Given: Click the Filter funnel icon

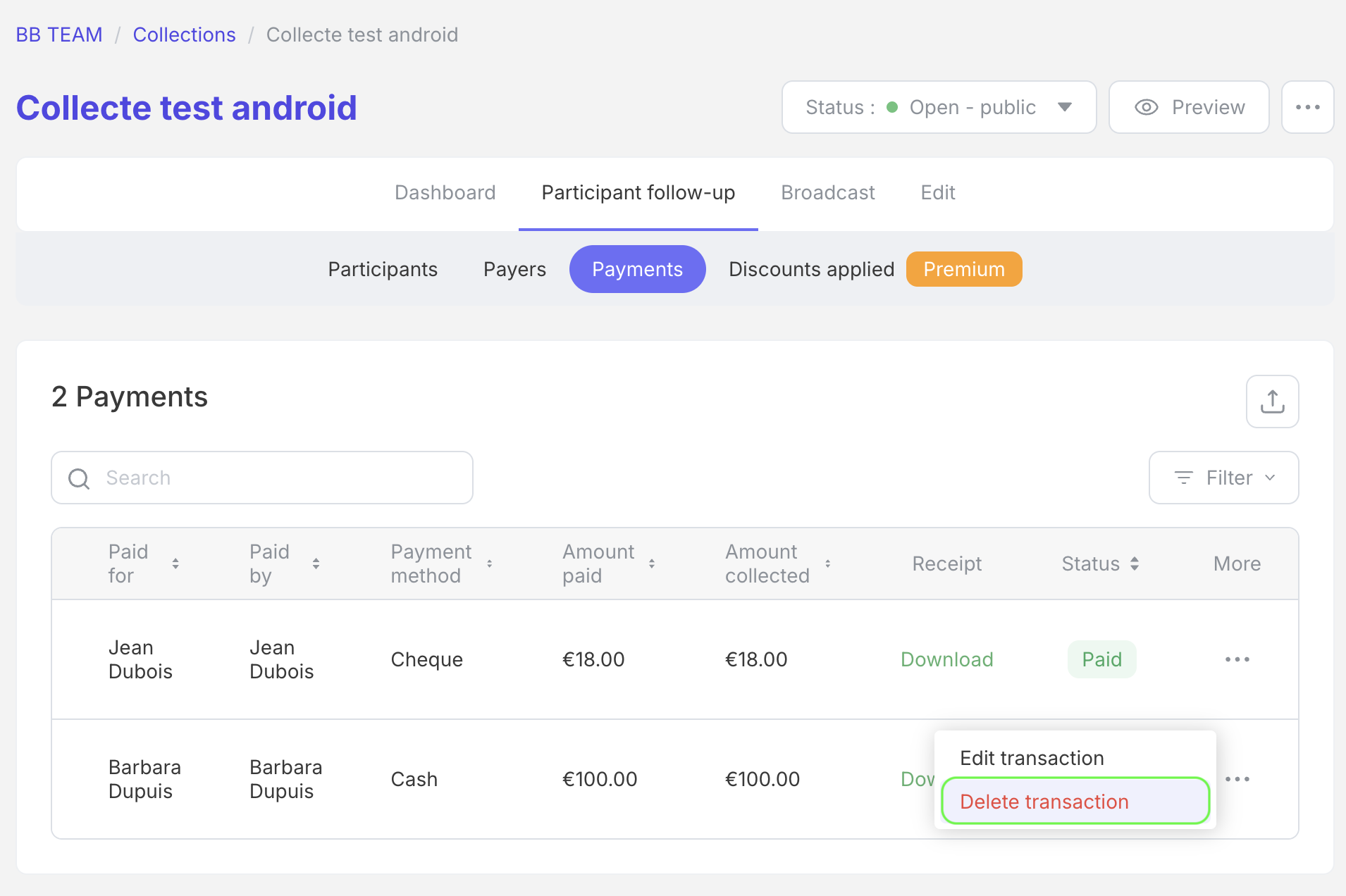Looking at the screenshot, I should tap(1183, 478).
